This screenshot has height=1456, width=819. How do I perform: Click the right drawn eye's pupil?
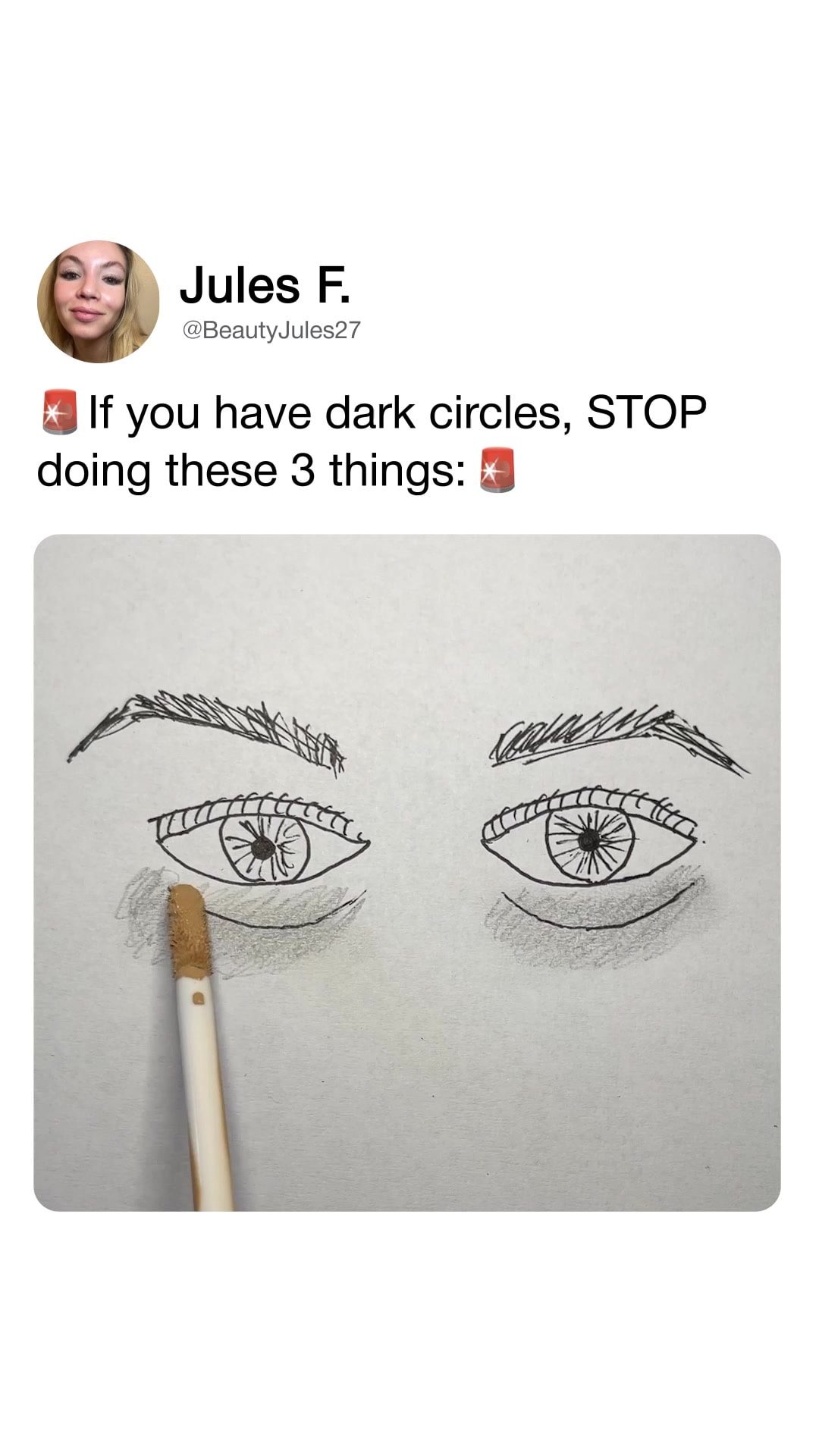coord(588,839)
